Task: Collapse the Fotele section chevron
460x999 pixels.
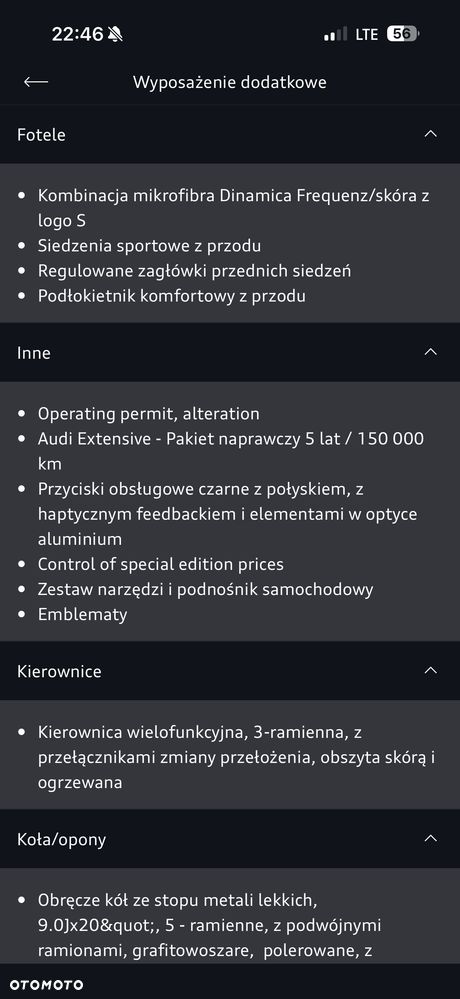Action: tap(431, 134)
